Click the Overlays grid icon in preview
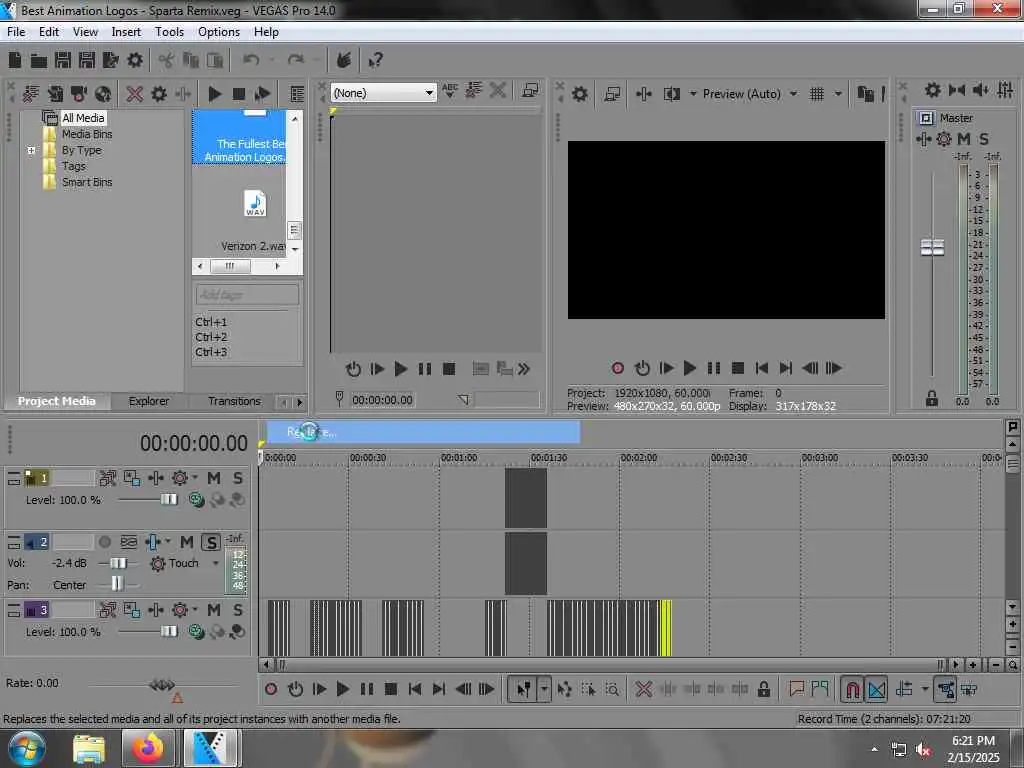This screenshot has height=768, width=1024. (x=816, y=94)
